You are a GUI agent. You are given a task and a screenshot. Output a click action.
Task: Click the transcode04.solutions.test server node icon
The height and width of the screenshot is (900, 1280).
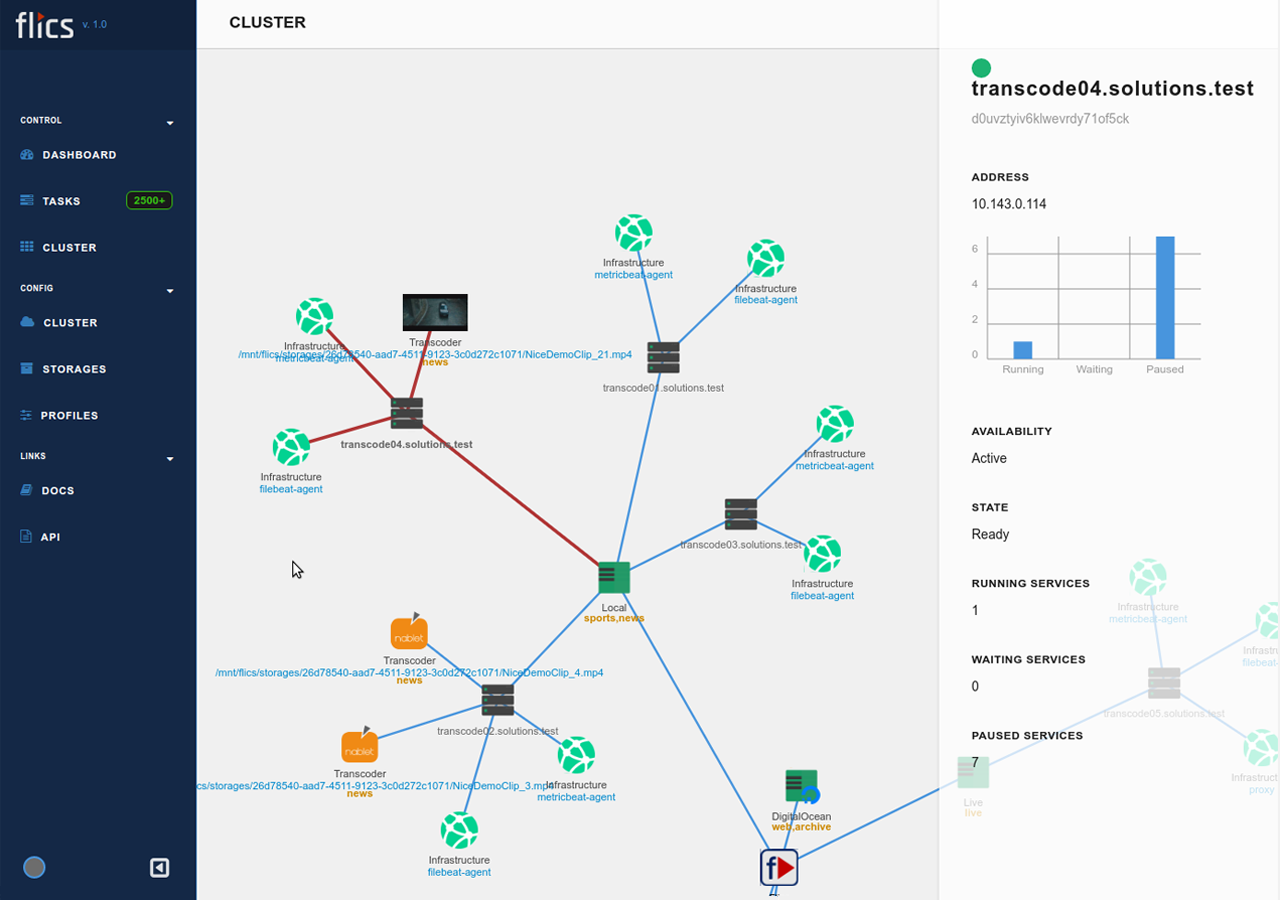[x=407, y=413]
